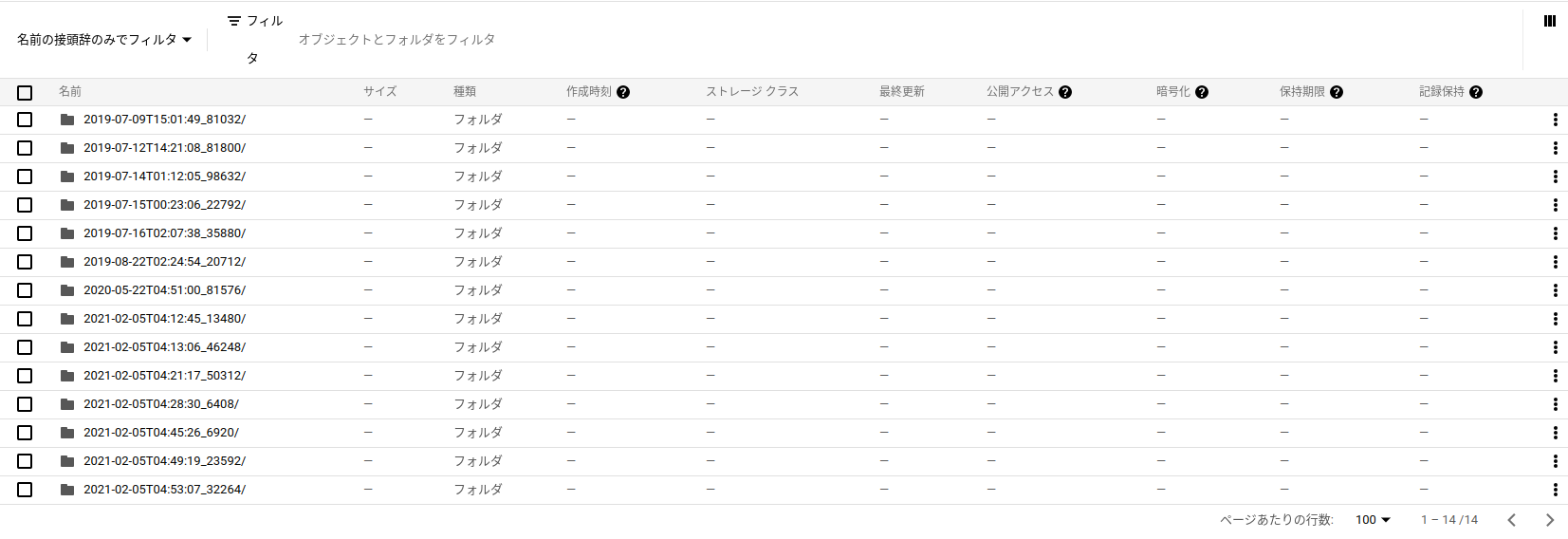Viewport: 1568px width, 539px height.
Task: Go to the previous page arrow
Action: point(1511,520)
